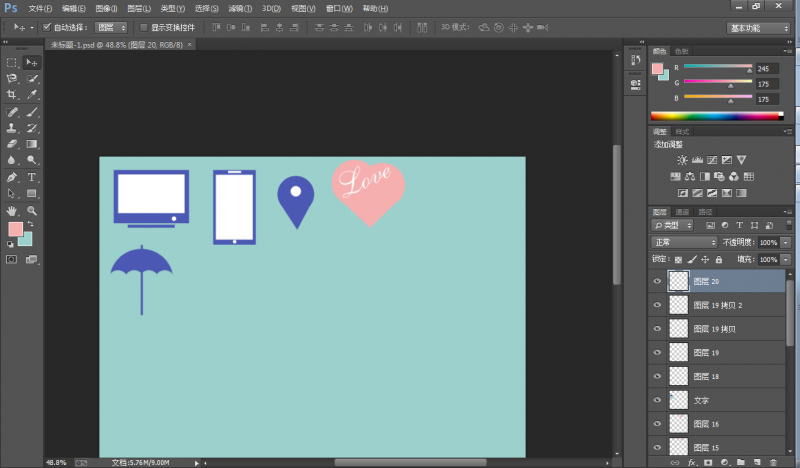The width and height of the screenshot is (800, 468).
Task: Select the Hand tool
Action: (12, 211)
